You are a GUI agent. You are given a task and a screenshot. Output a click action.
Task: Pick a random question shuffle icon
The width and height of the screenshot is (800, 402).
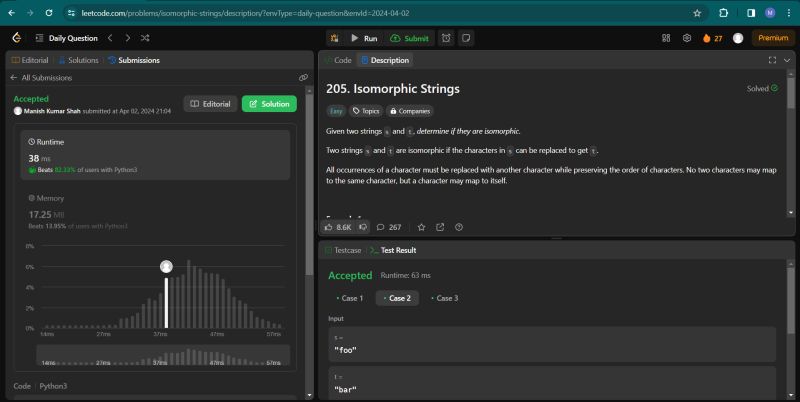[145, 38]
